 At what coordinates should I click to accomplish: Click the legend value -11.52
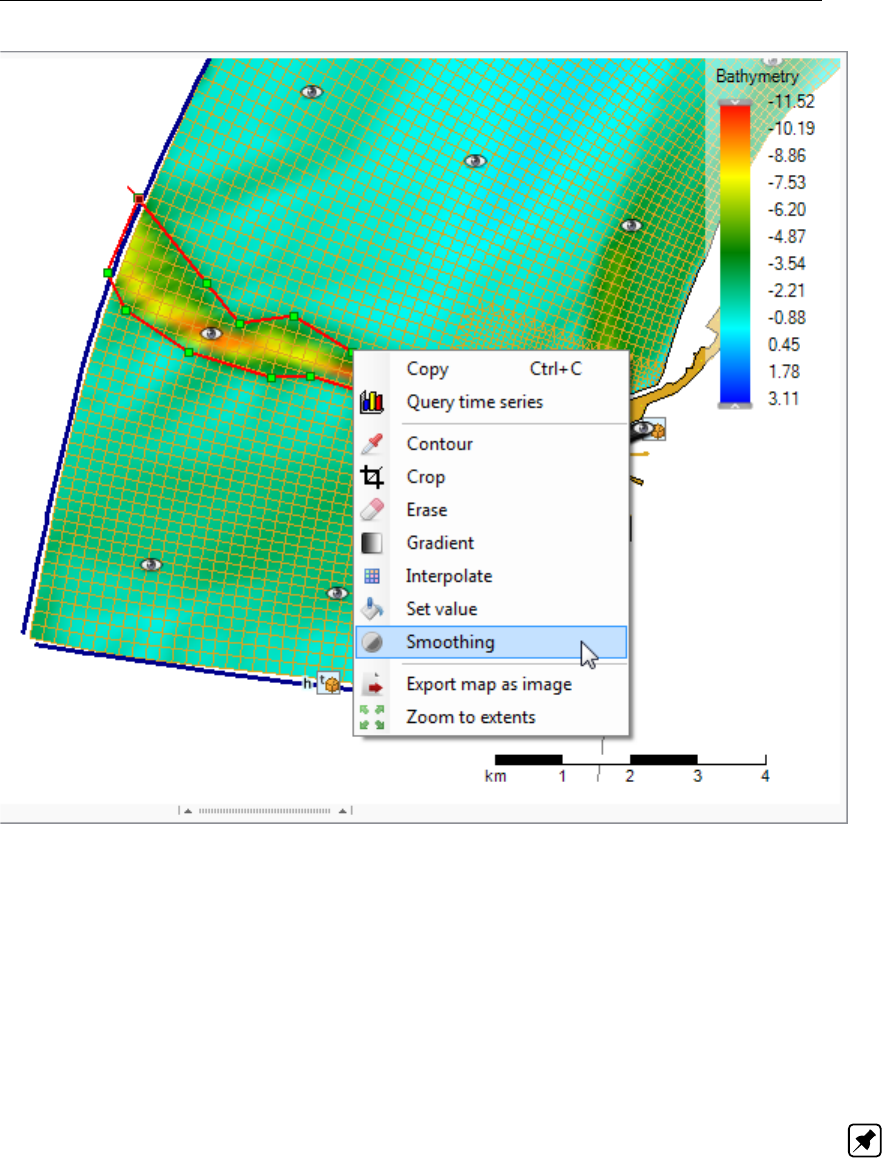(791, 102)
